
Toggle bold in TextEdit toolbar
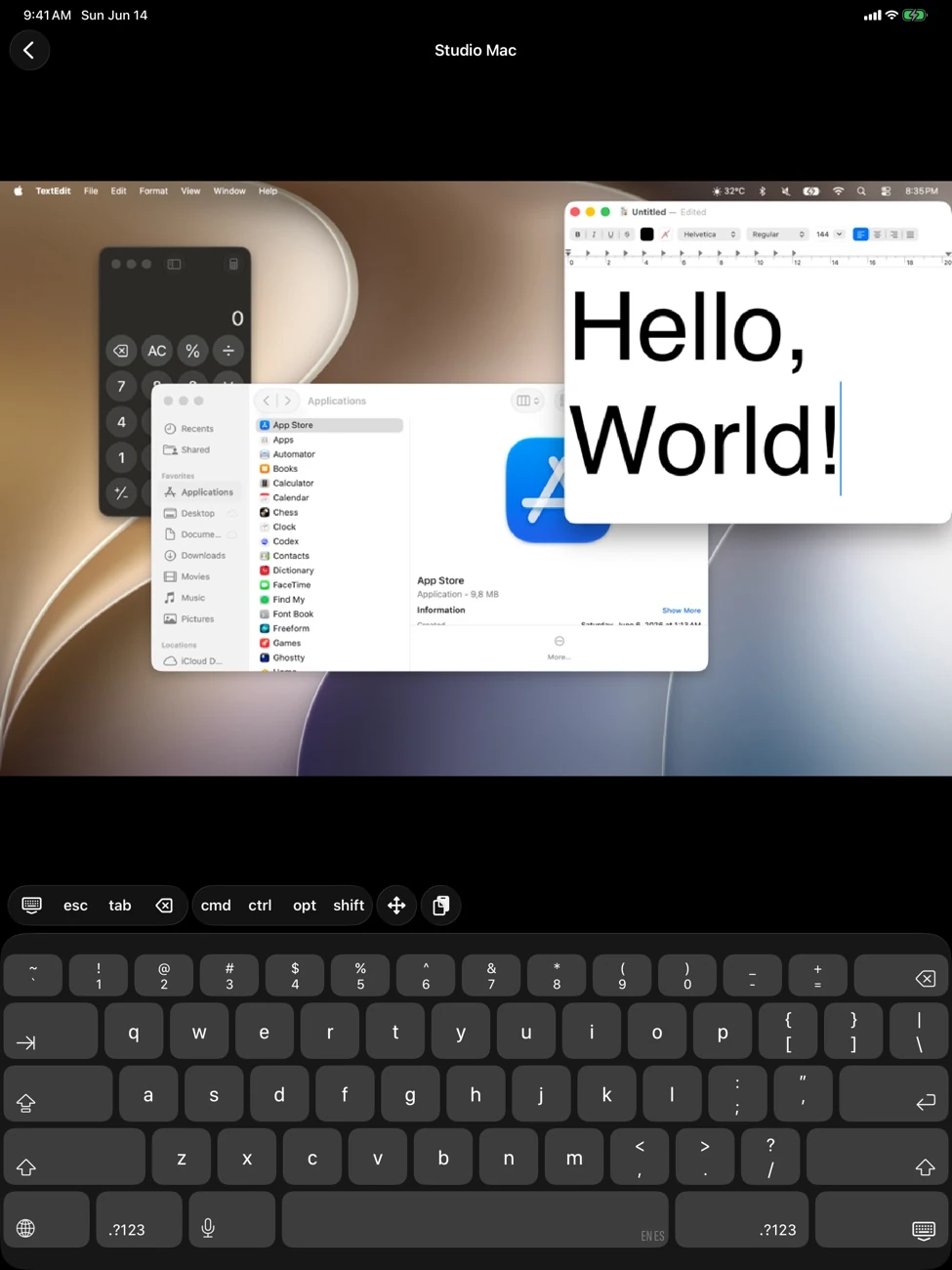coord(577,234)
